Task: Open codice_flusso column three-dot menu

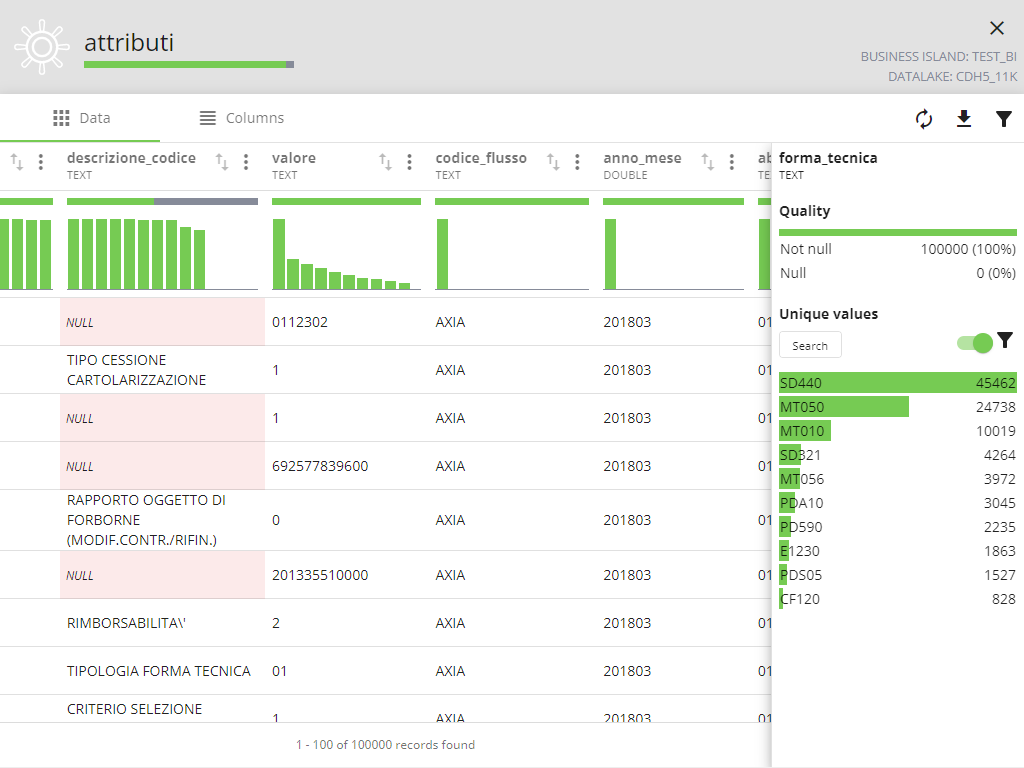Action: 577,162
